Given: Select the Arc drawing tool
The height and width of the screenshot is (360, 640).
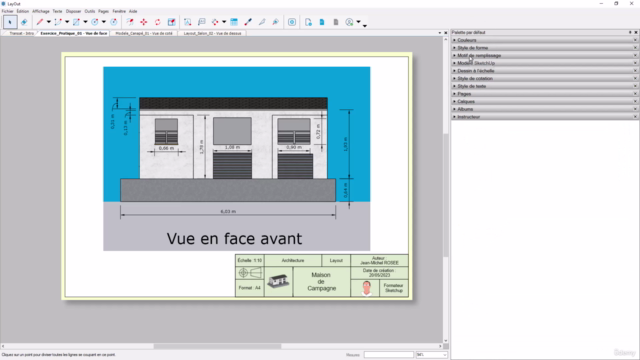Looking at the screenshot, I should [x=58, y=22].
